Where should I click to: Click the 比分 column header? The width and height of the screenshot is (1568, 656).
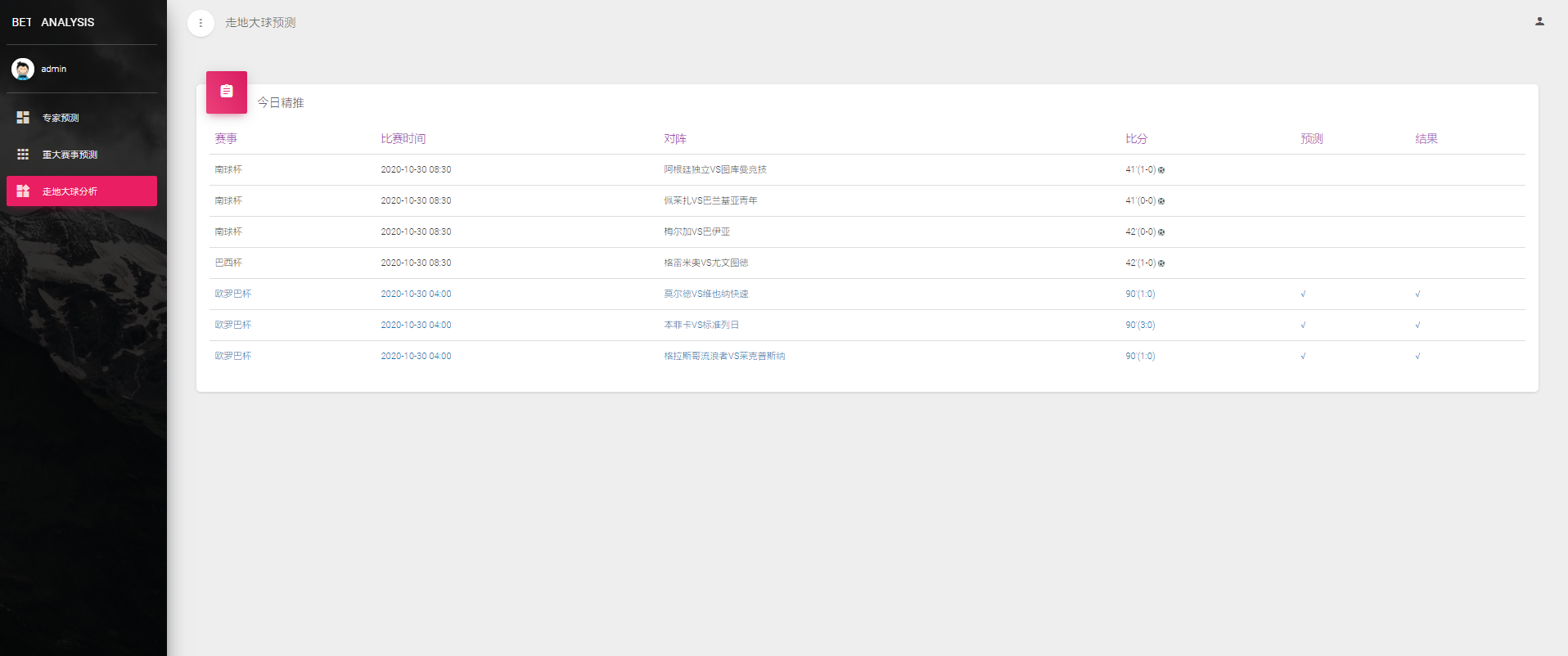click(x=1137, y=139)
